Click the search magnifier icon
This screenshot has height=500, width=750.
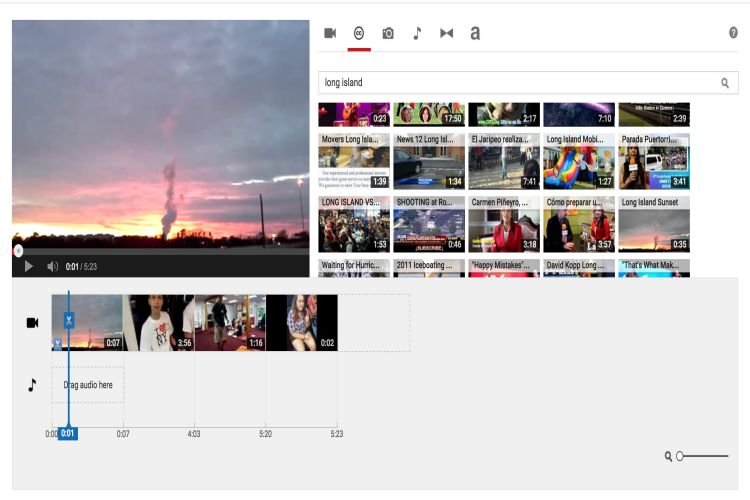pos(725,83)
